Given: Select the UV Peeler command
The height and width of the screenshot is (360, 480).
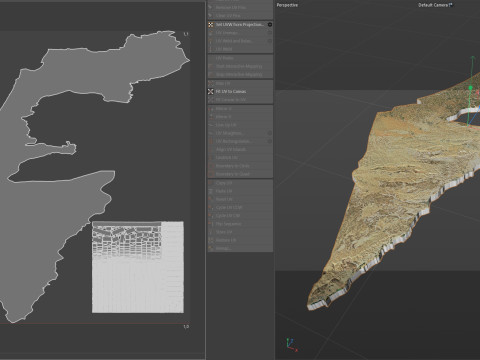Looking at the screenshot, I should pyautogui.click(x=240, y=58).
